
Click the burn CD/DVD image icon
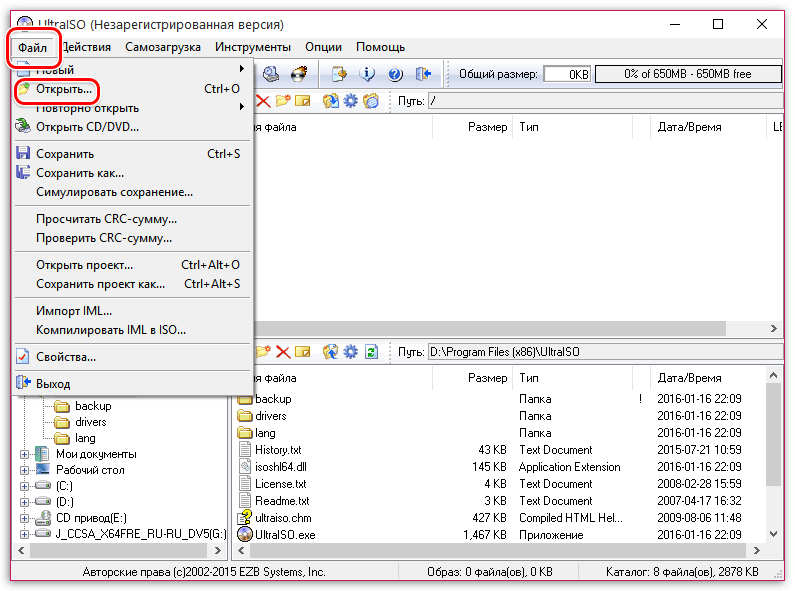click(x=299, y=74)
